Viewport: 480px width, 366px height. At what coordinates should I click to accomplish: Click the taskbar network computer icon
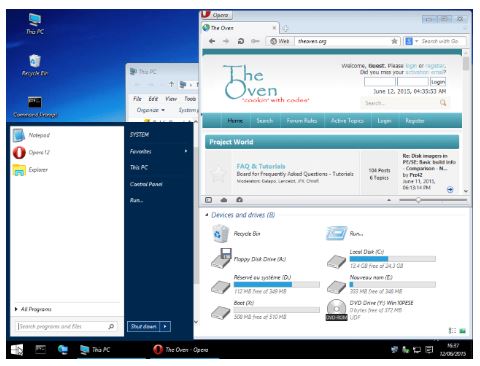point(63,349)
